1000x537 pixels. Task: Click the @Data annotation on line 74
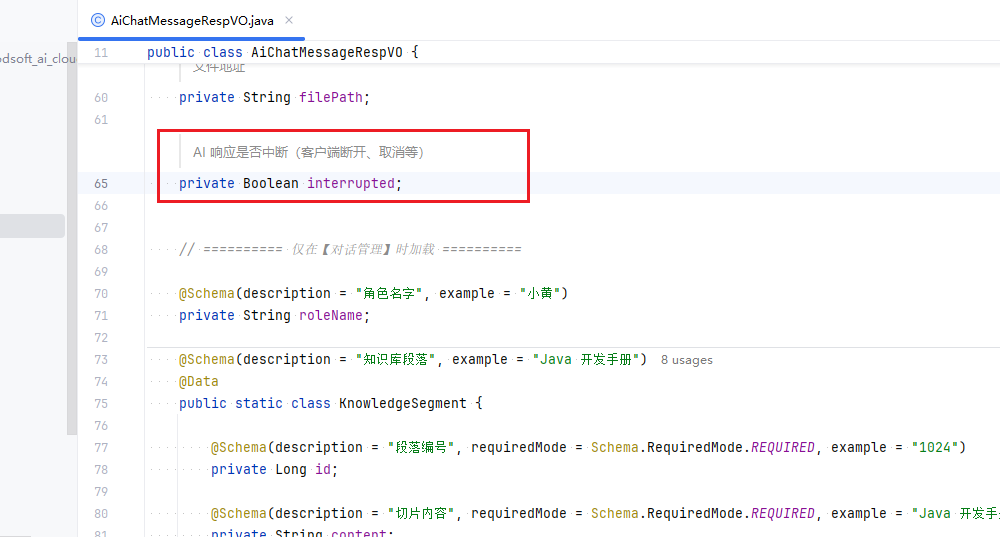click(x=198, y=381)
